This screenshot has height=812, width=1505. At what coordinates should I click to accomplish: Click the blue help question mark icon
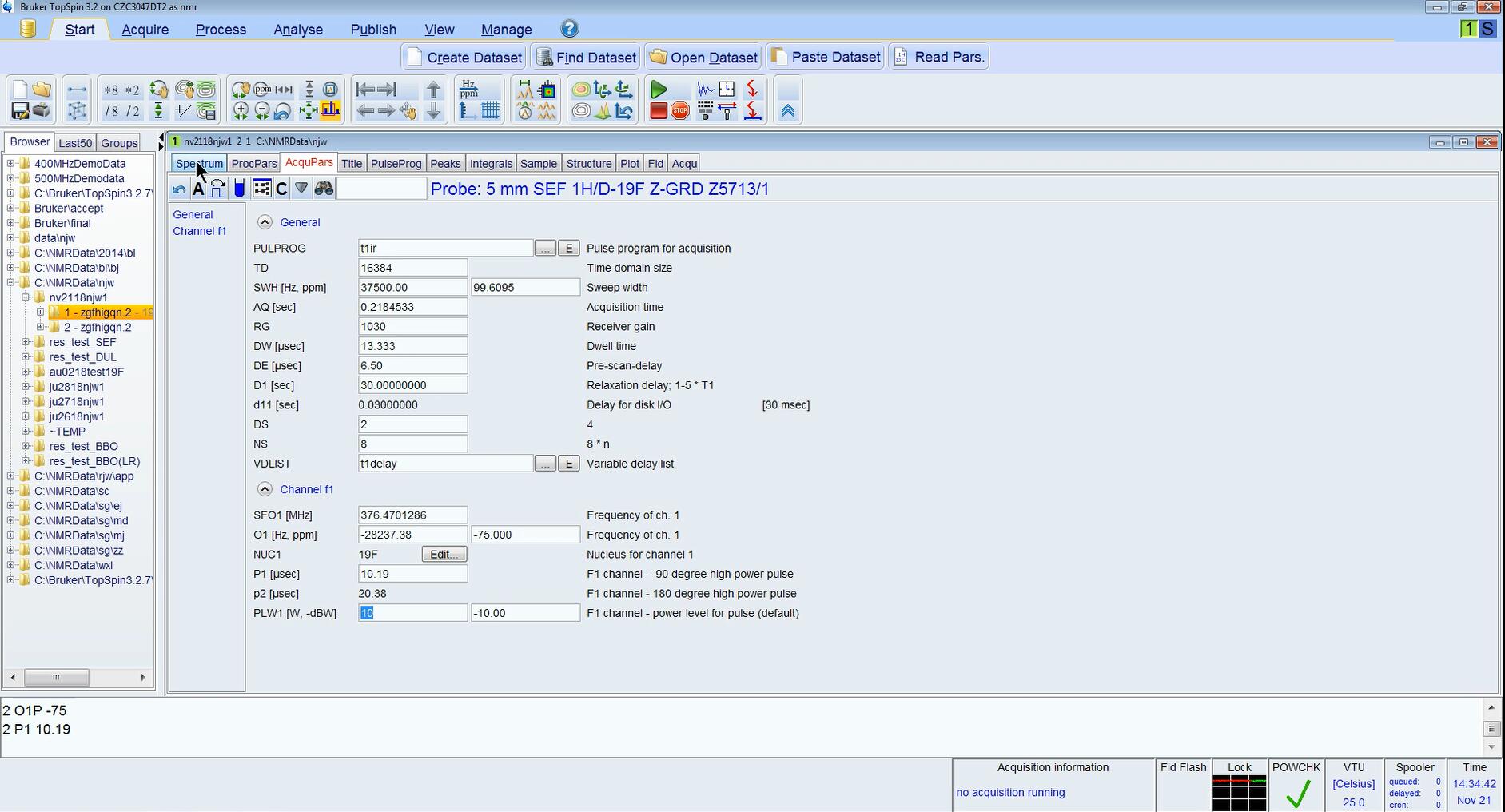click(x=569, y=29)
